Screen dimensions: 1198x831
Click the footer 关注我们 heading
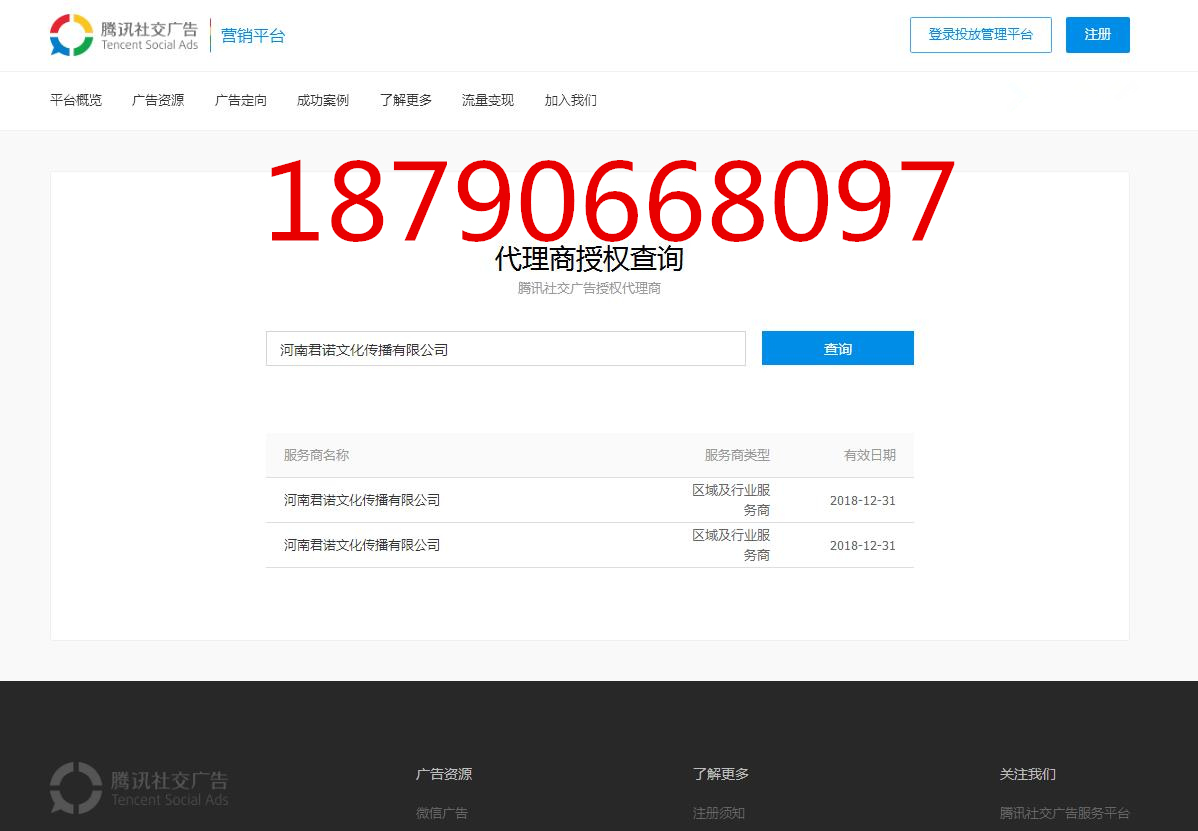pos(1028,774)
